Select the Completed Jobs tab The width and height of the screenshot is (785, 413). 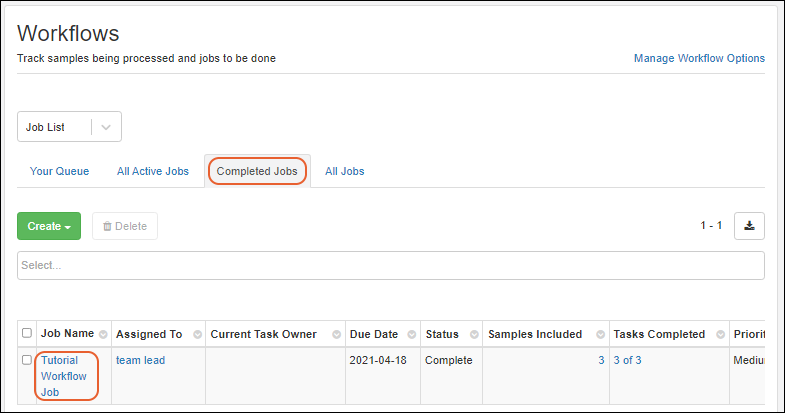coord(257,171)
